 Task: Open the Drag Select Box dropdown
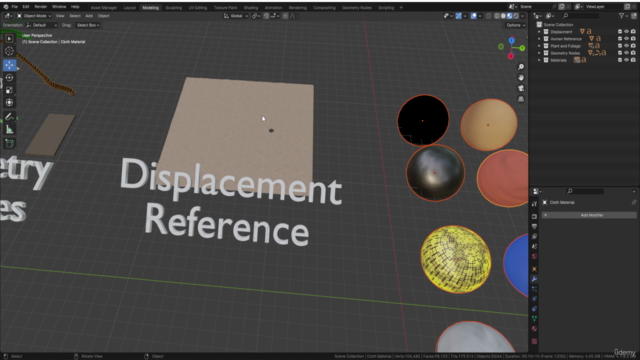coord(88,25)
